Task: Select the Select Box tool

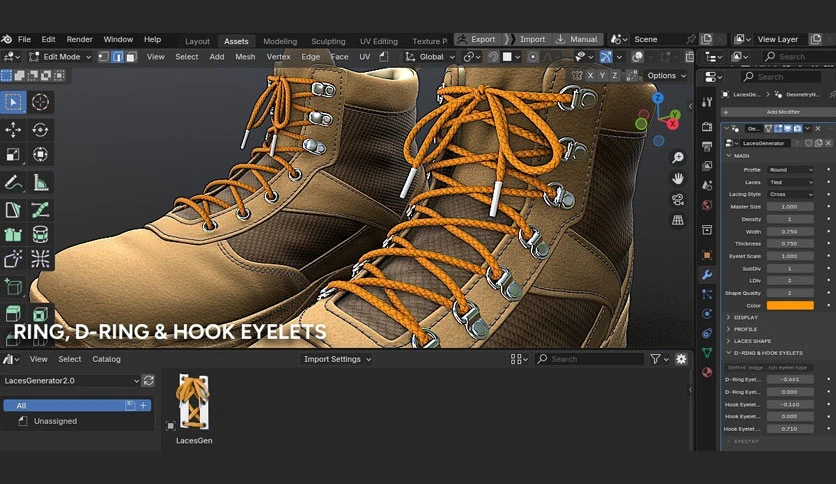Action: click(x=13, y=102)
